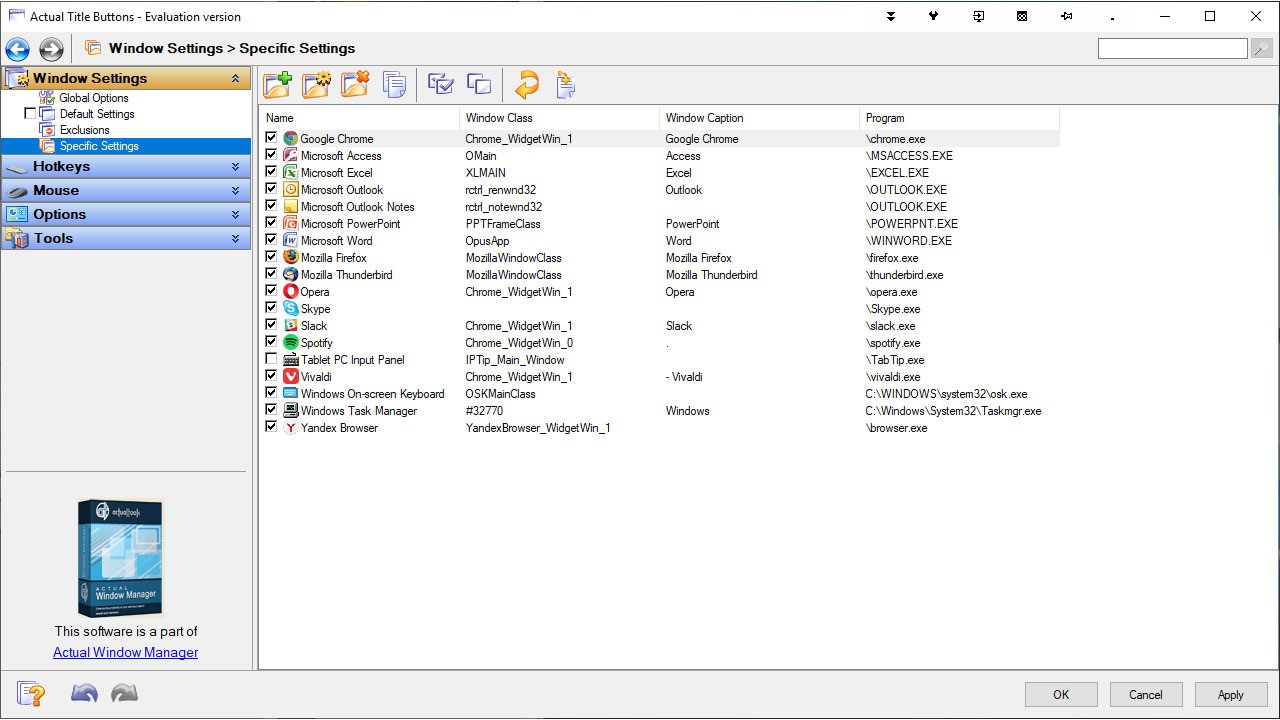This screenshot has width=1280, height=720.
Task: Open the setting template icon with gear
Action: click(x=317, y=84)
